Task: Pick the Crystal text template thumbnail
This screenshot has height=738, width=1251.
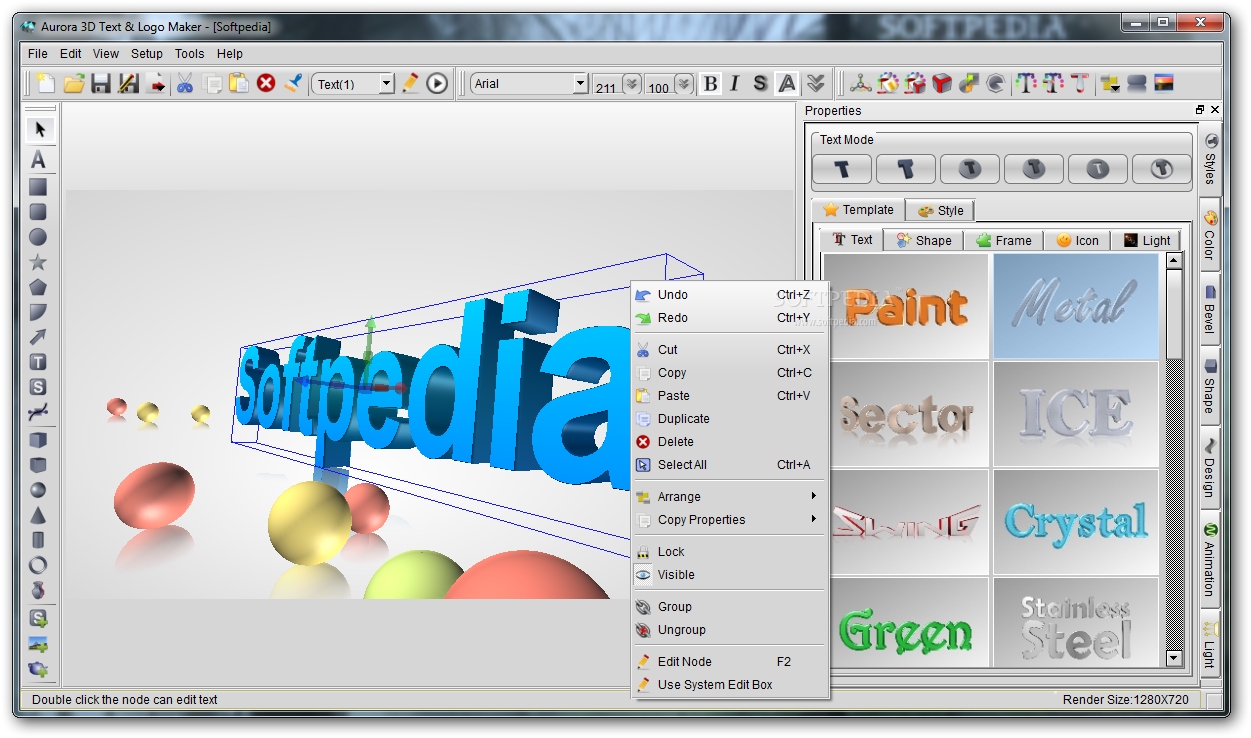Action: [x=1076, y=521]
